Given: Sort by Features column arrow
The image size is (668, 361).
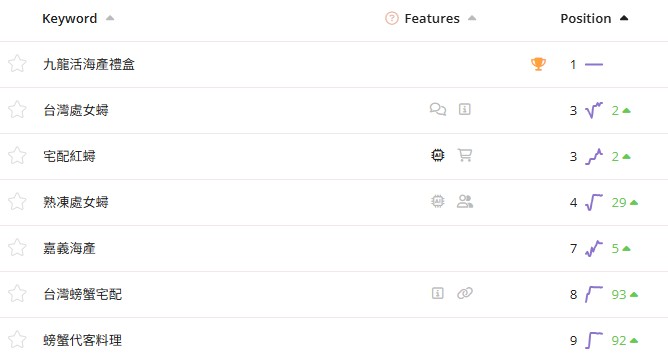Looking at the screenshot, I should coord(472,18).
